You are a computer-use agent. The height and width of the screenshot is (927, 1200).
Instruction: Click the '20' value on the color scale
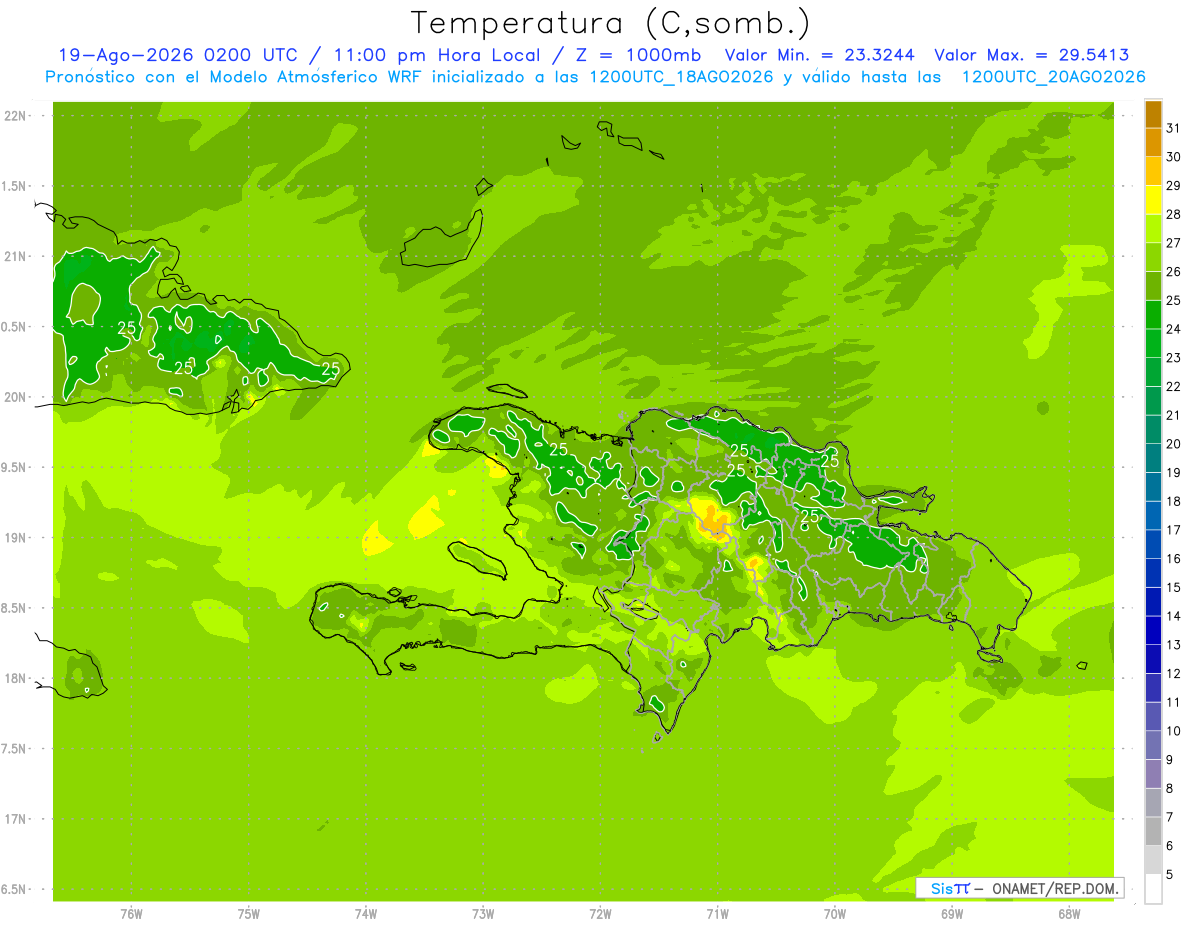click(x=1174, y=444)
